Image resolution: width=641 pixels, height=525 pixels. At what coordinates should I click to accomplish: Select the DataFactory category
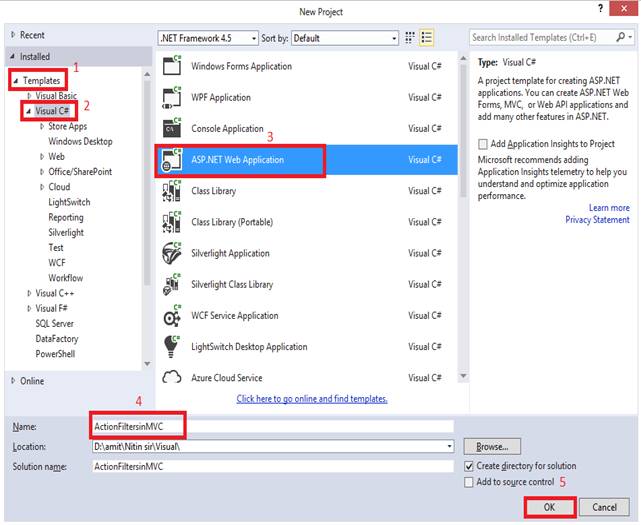[x=56, y=339]
